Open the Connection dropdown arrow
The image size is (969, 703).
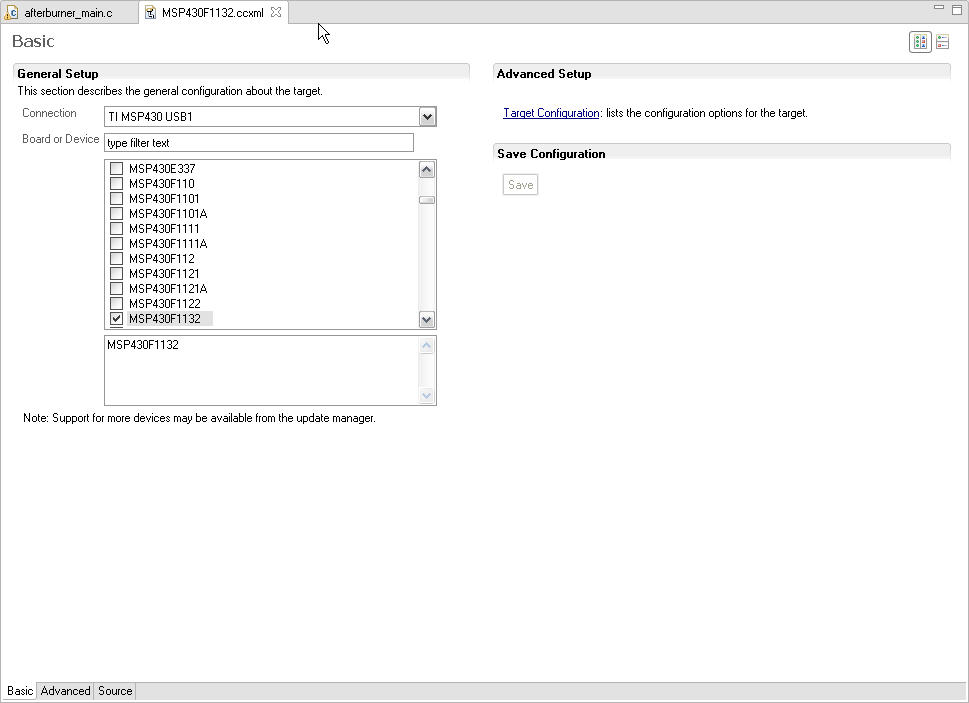point(427,117)
